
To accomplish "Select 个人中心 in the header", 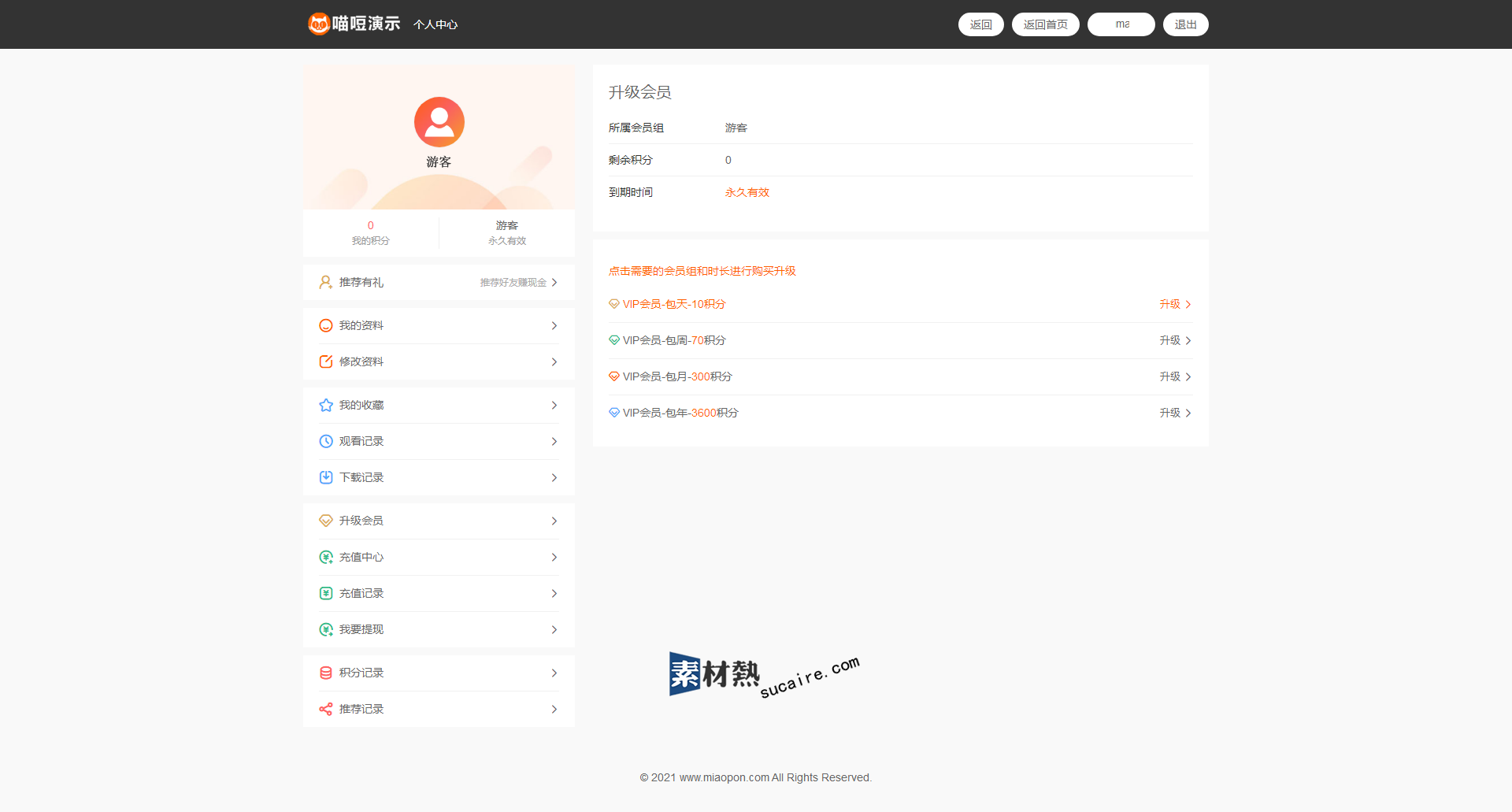I will 435,24.
